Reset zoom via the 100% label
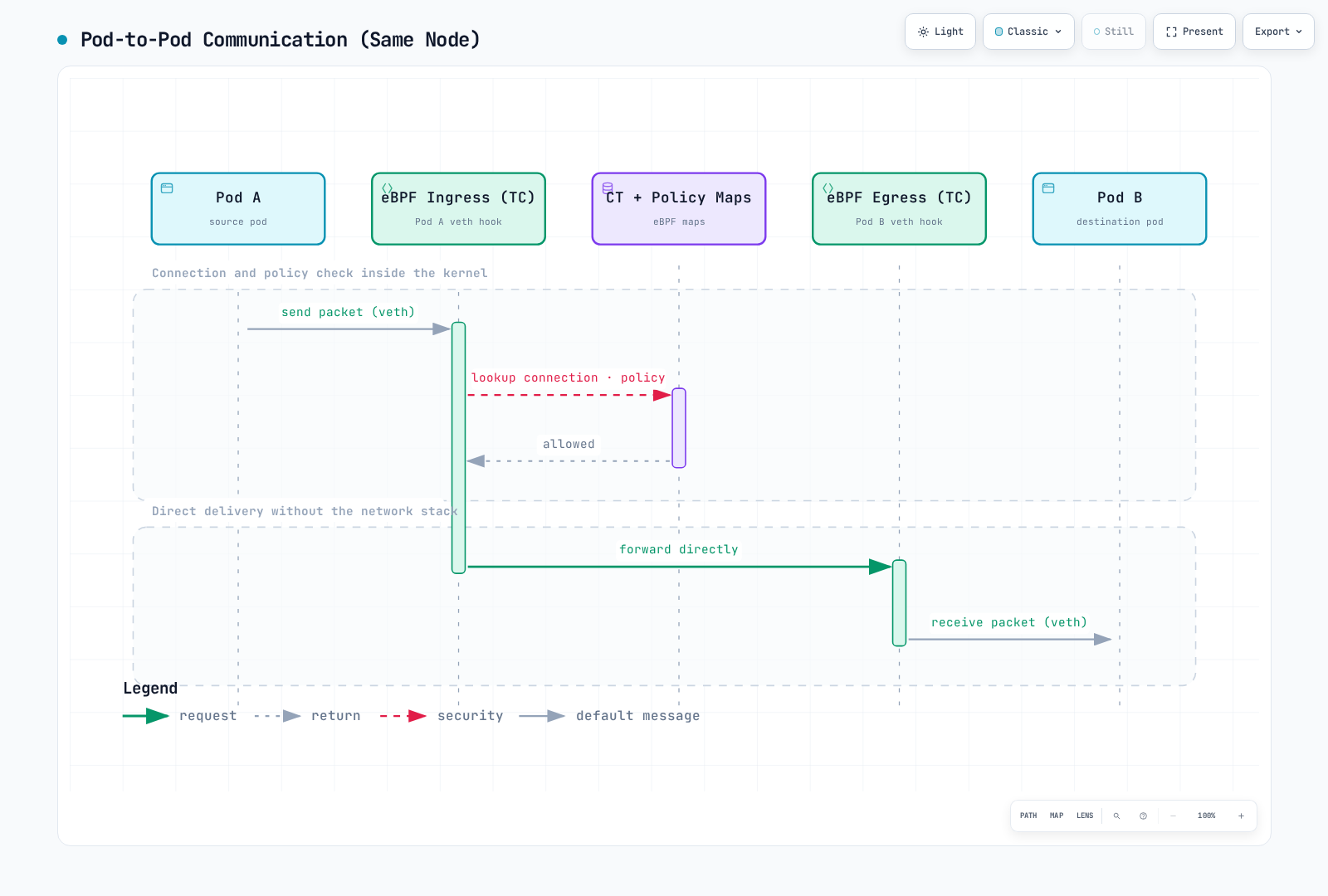 pos(1206,816)
